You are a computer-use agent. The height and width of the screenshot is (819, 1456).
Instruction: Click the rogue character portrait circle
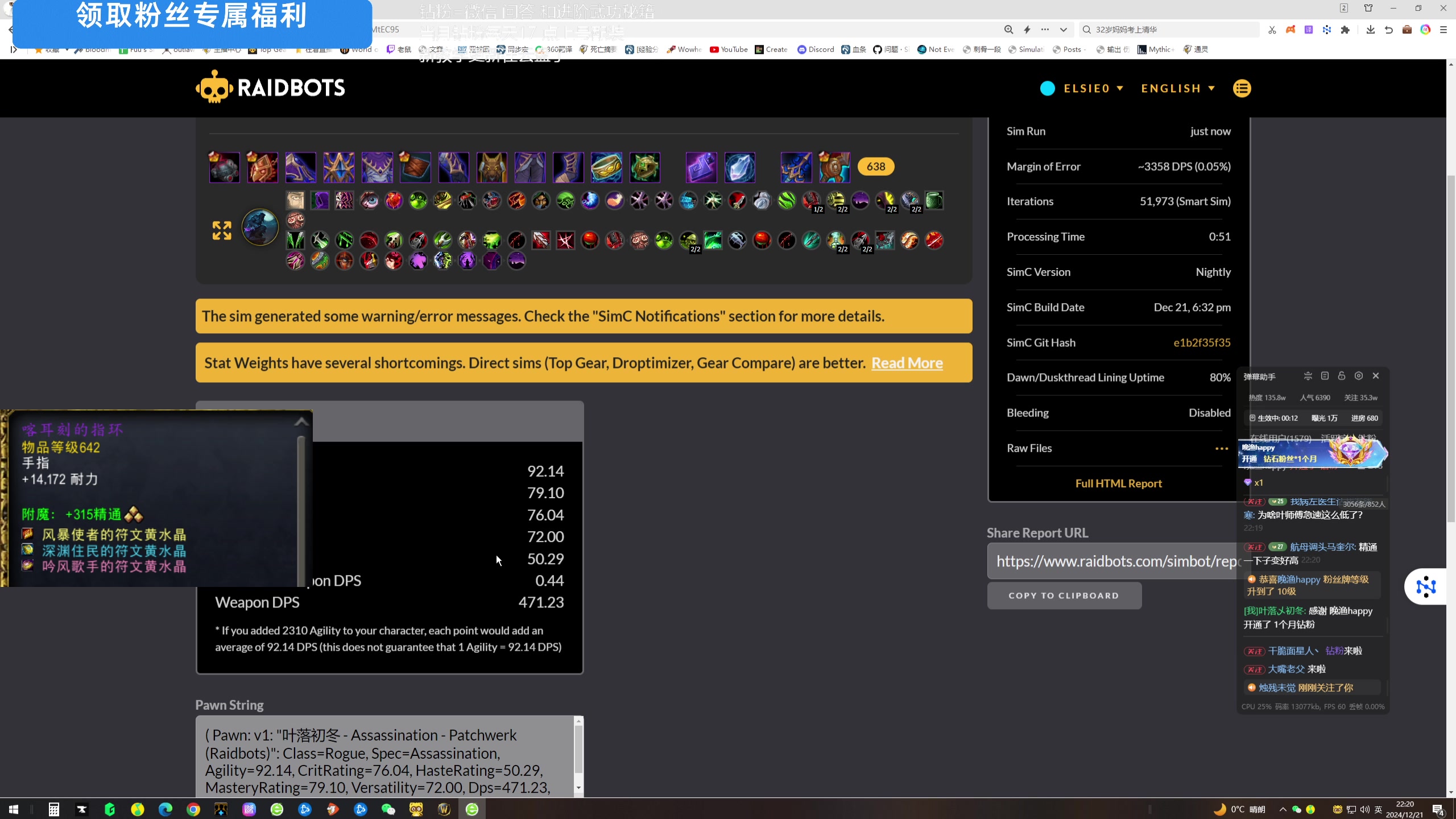click(260, 227)
